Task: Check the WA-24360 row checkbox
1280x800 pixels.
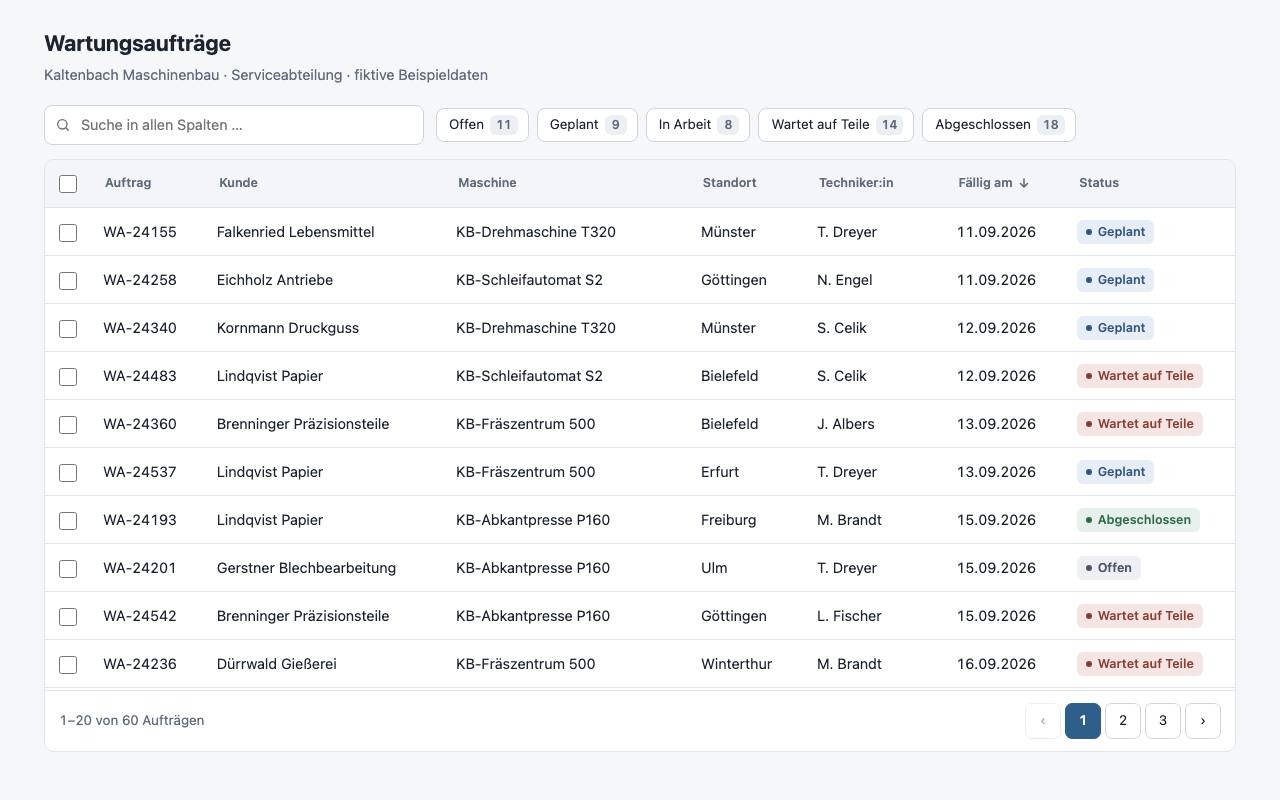Action: click(x=68, y=425)
